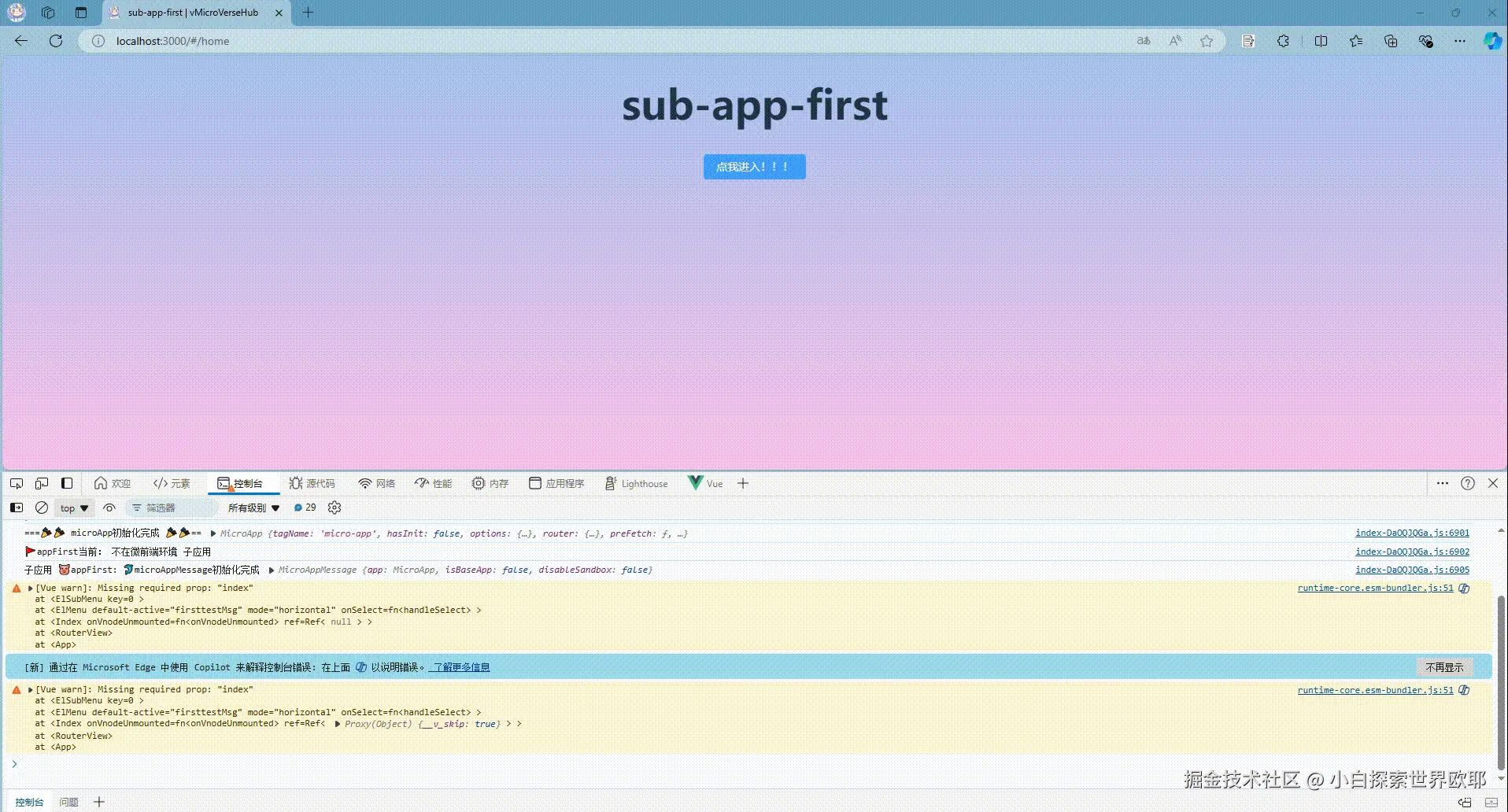Open the Vue devtools panel

tap(705, 483)
